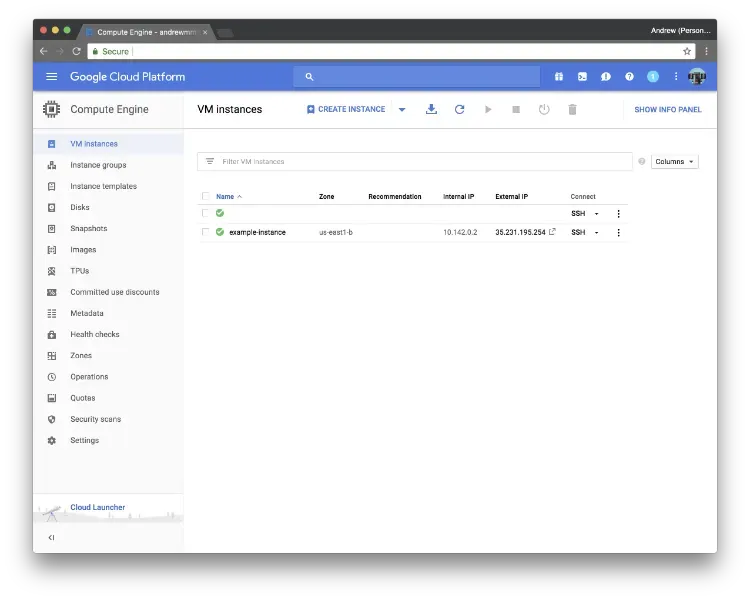Toggle the select-all header checkbox
Image resolution: width=750 pixels, height=600 pixels.
tap(205, 196)
